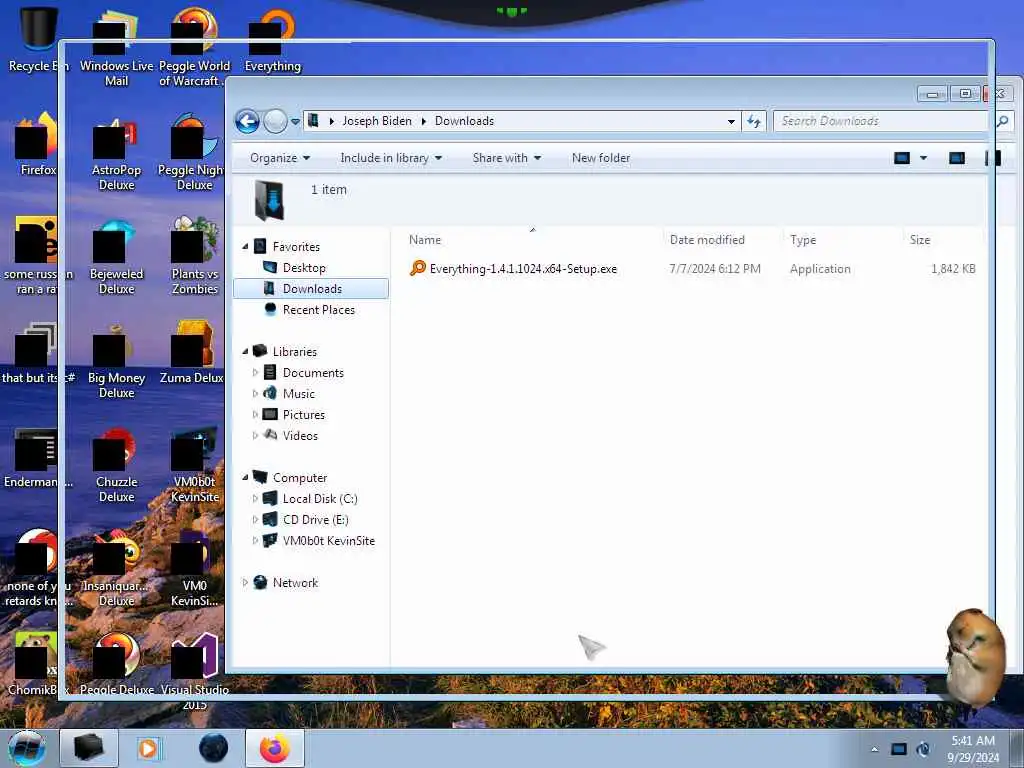Collapse the Libraries group
Screen dimensions: 1024x768
tap(246, 351)
